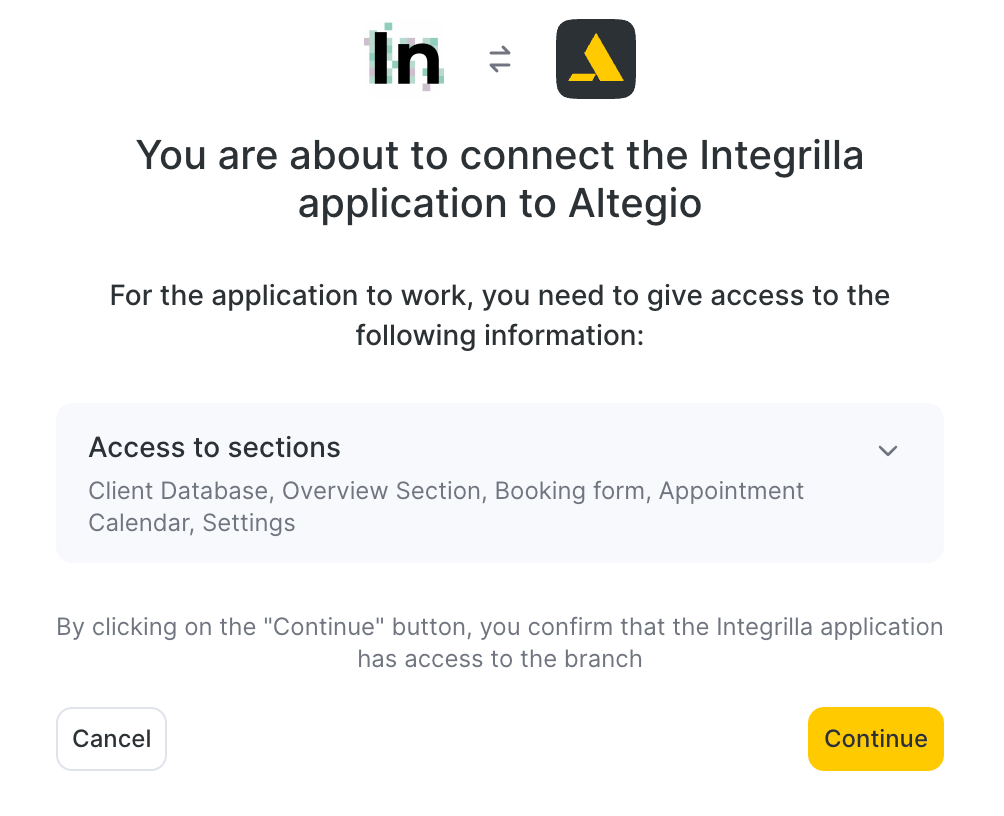The height and width of the screenshot is (816, 1004).
Task: Click the "Booking form" permission text
Action: pos(570,491)
